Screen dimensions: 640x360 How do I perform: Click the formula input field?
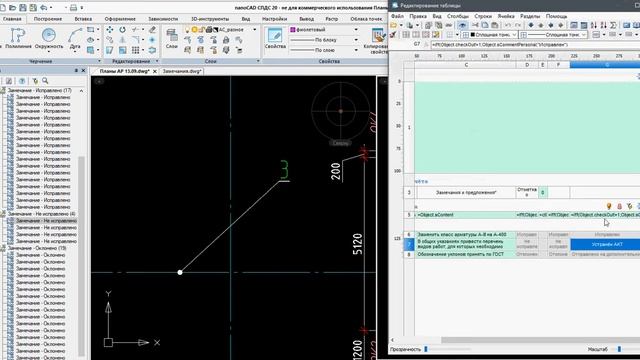tap(535, 44)
